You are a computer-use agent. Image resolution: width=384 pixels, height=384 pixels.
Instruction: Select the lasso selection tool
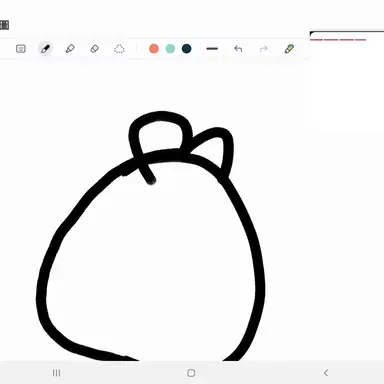coord(119,49)
